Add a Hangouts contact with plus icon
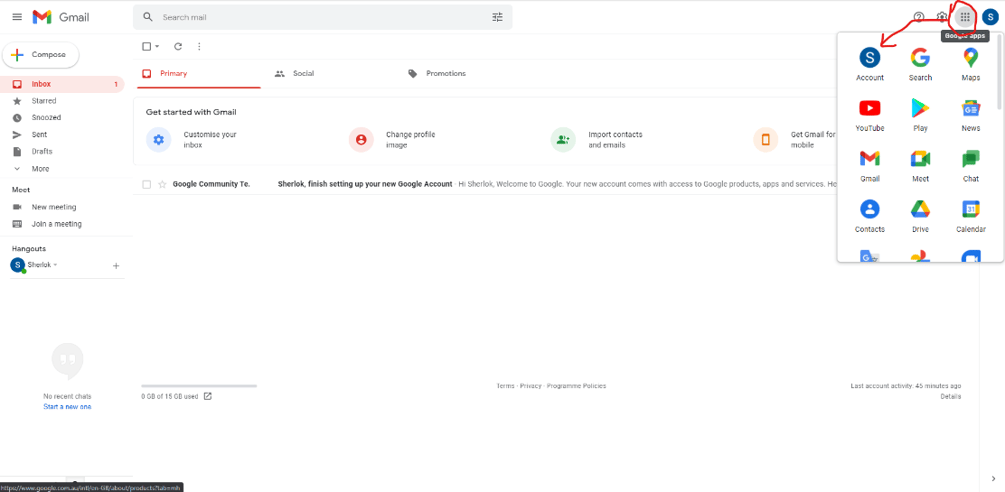 [x=116, y=266]
